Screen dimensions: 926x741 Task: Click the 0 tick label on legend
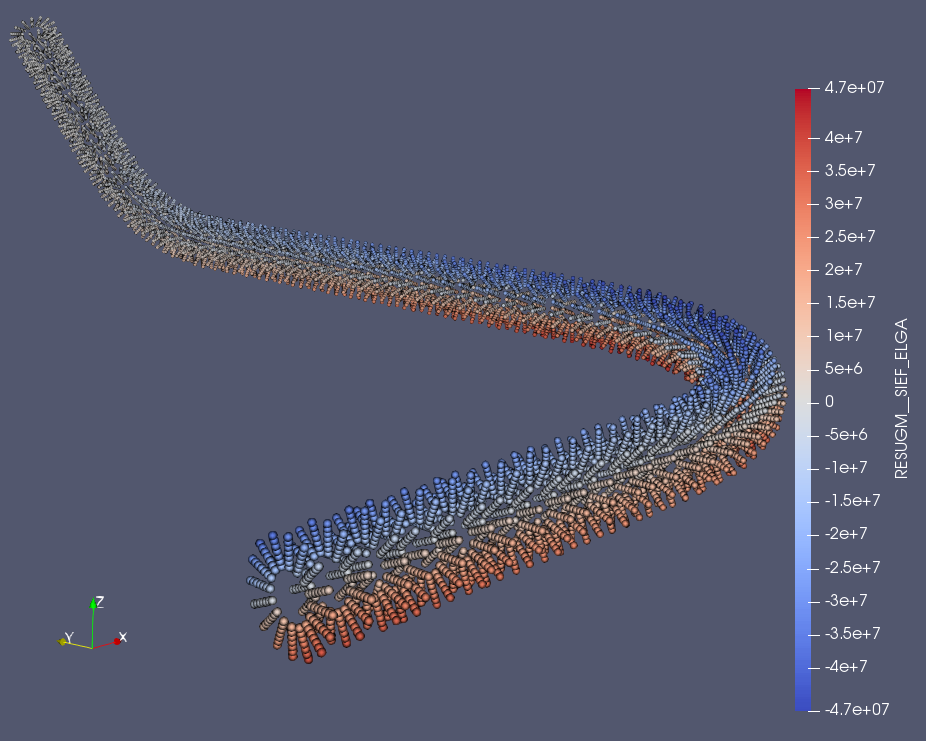(x=829, y=401)
